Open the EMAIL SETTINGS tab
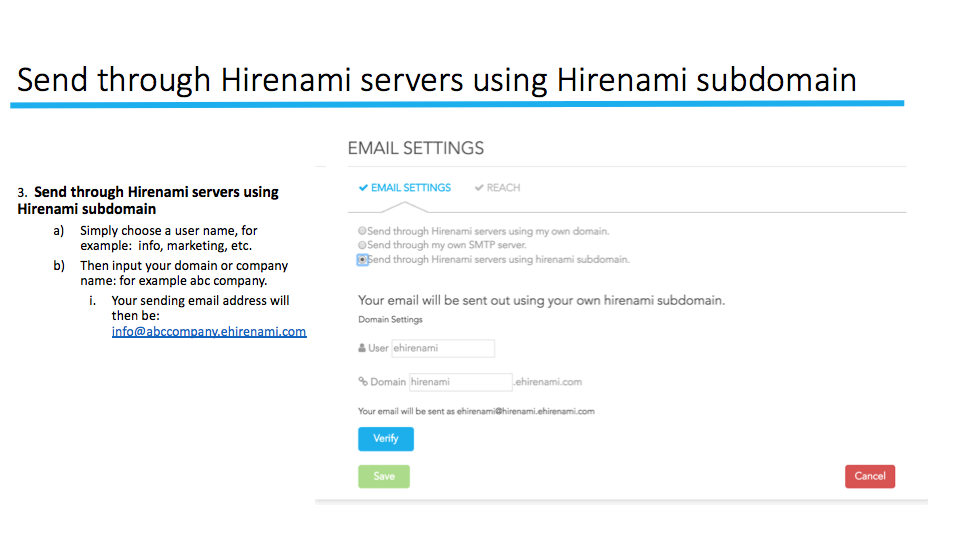This screenshot has height=540, width=960. 405,188
